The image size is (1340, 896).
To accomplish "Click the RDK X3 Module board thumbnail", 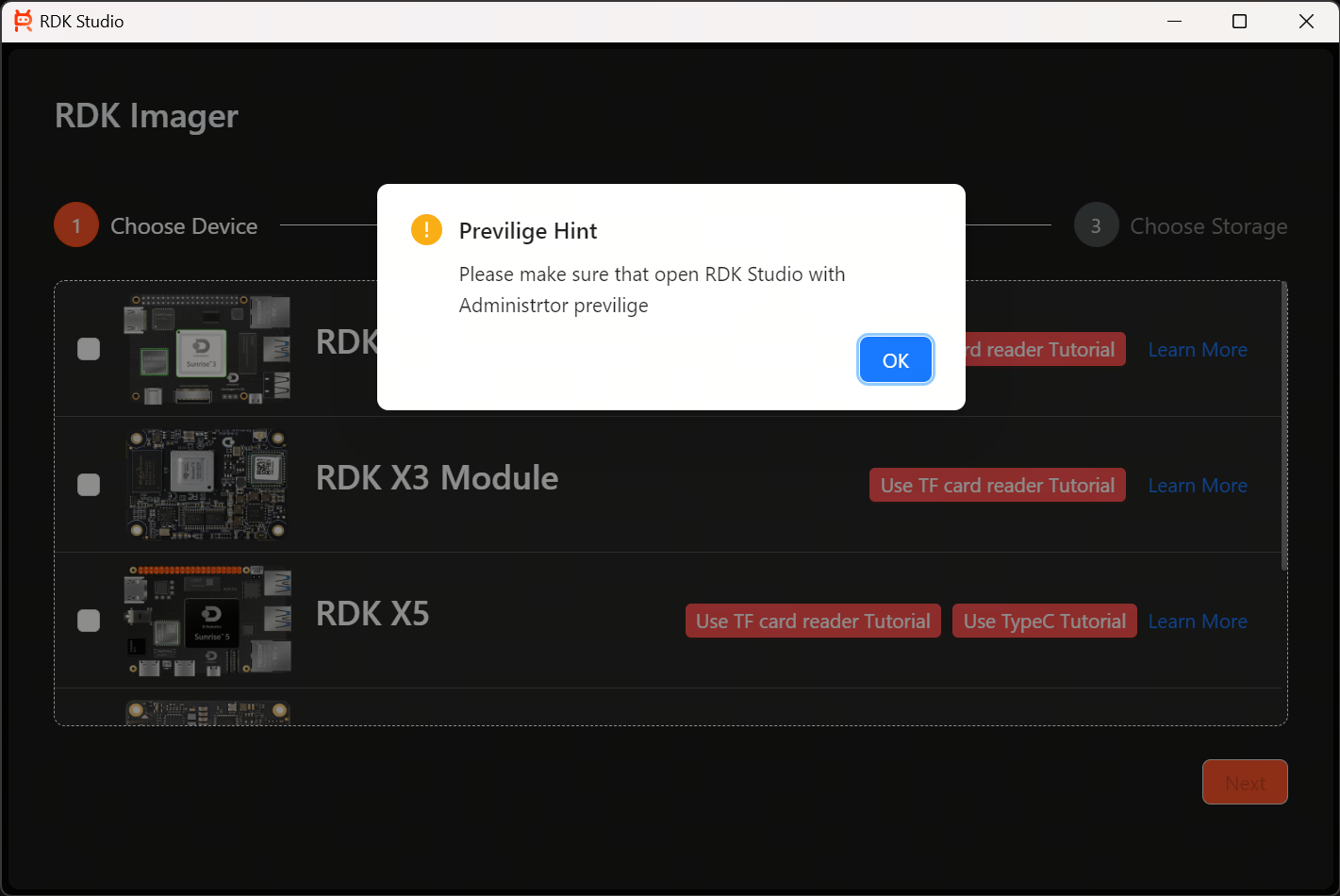I will tap(207, 485).
